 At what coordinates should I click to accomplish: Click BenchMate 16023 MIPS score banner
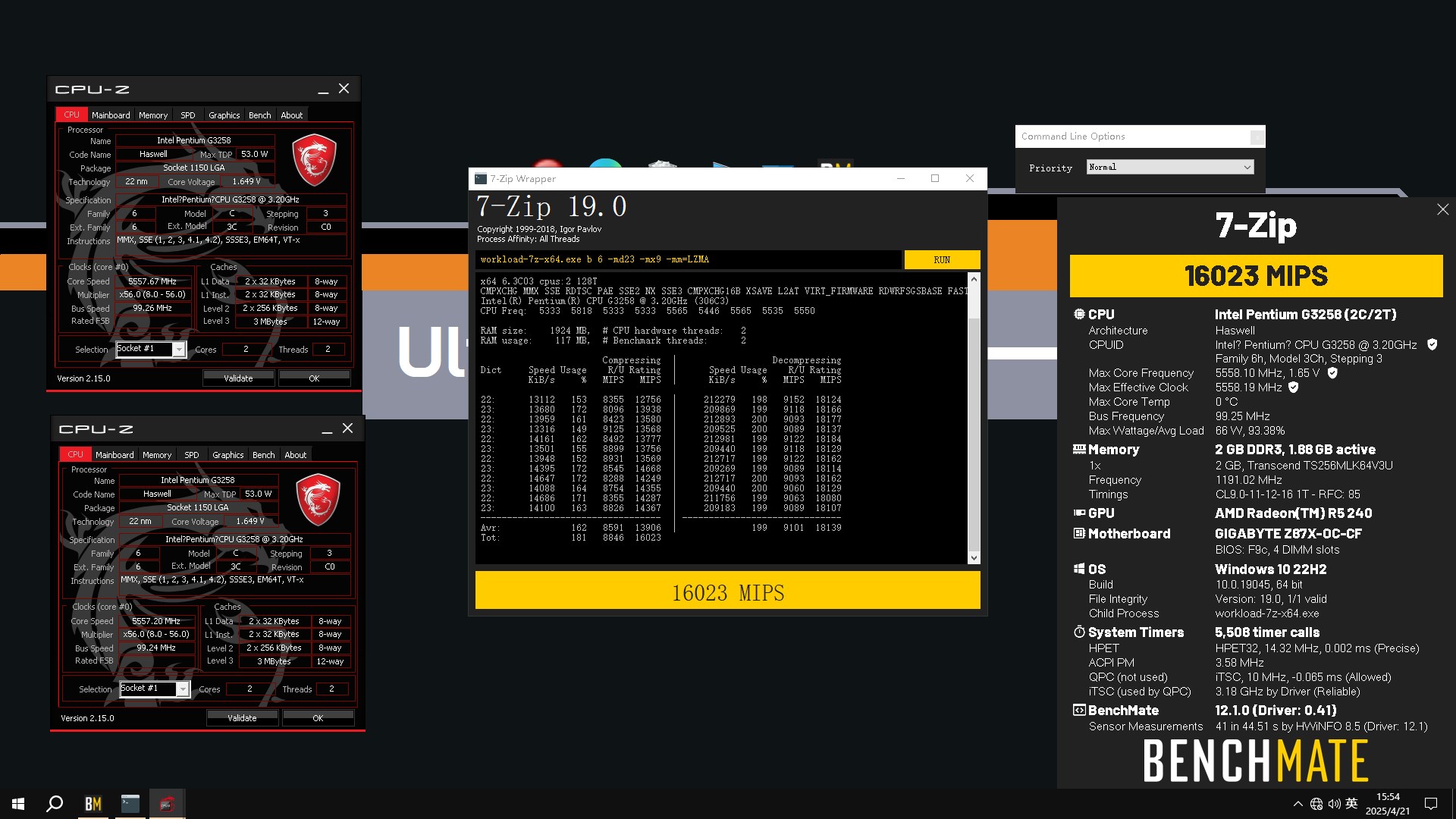click(x=1256, y=276)
